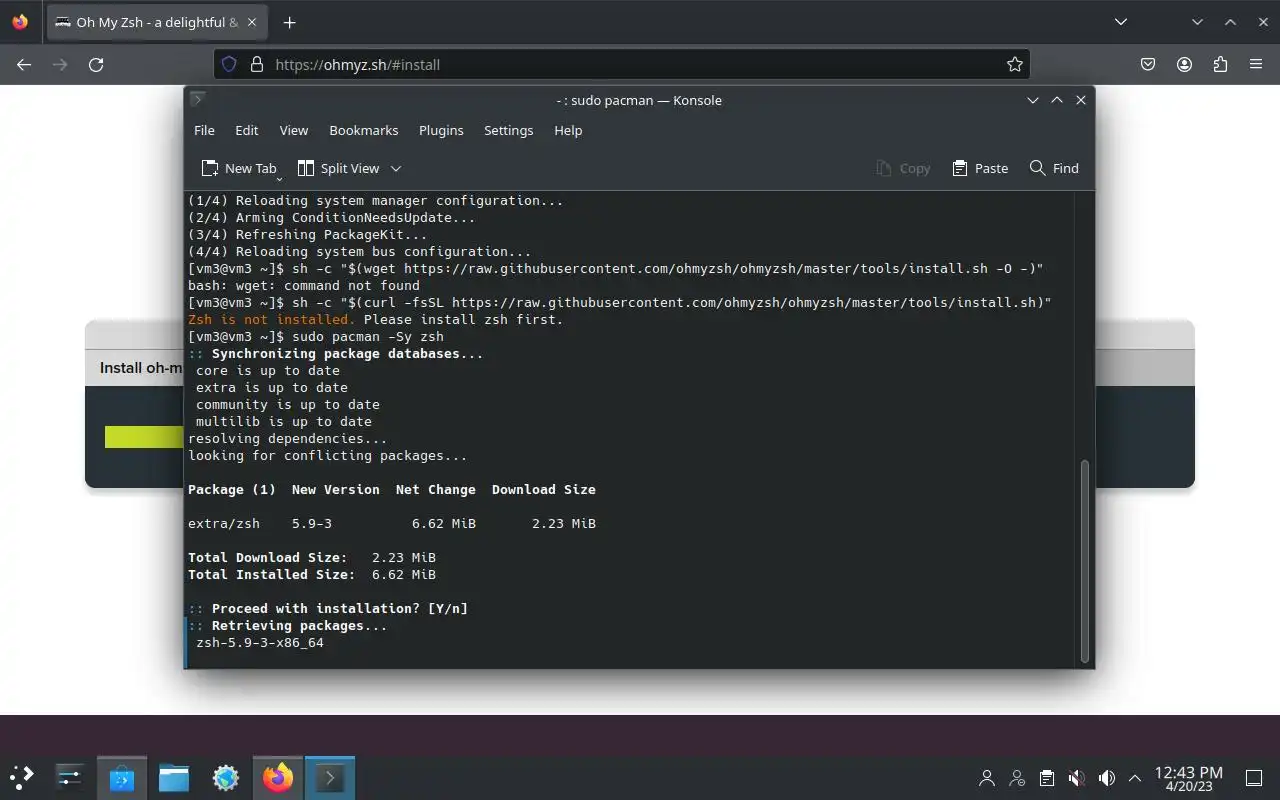Click 'extra/zsh' package row
Image resolution: width=1280 pixels, height=800 pixels.
[392, 523]
